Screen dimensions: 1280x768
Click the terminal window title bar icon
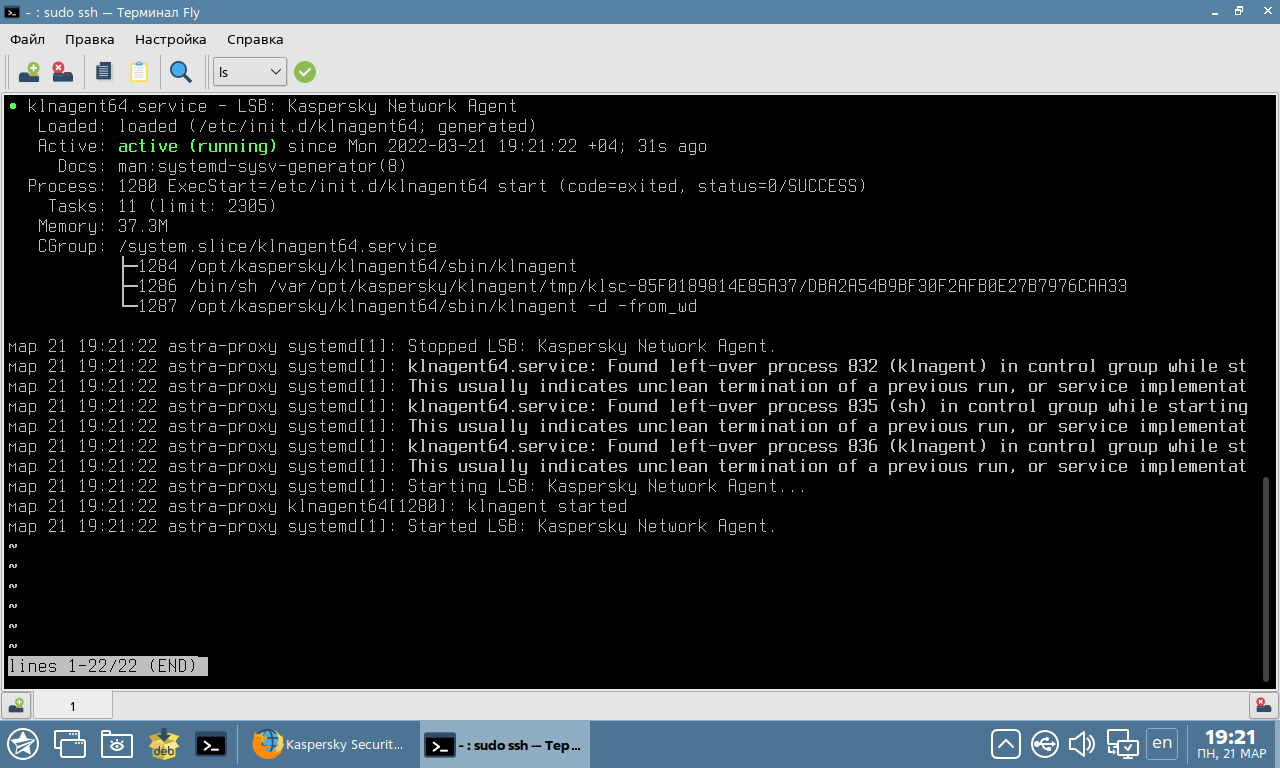(x=13, y=11)
